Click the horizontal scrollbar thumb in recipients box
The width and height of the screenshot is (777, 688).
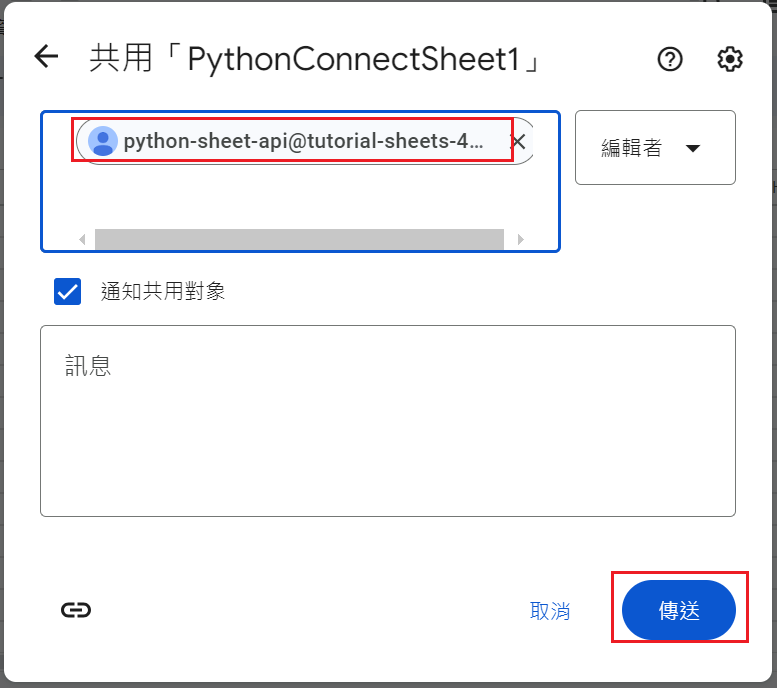pos(299,240)
